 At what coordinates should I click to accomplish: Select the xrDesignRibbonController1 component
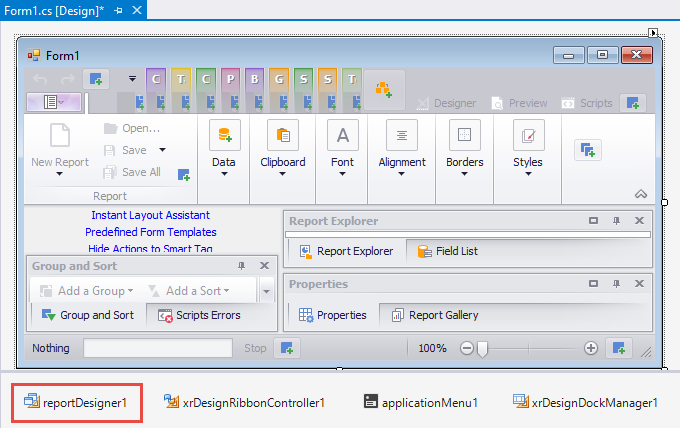tap(245, 402)
